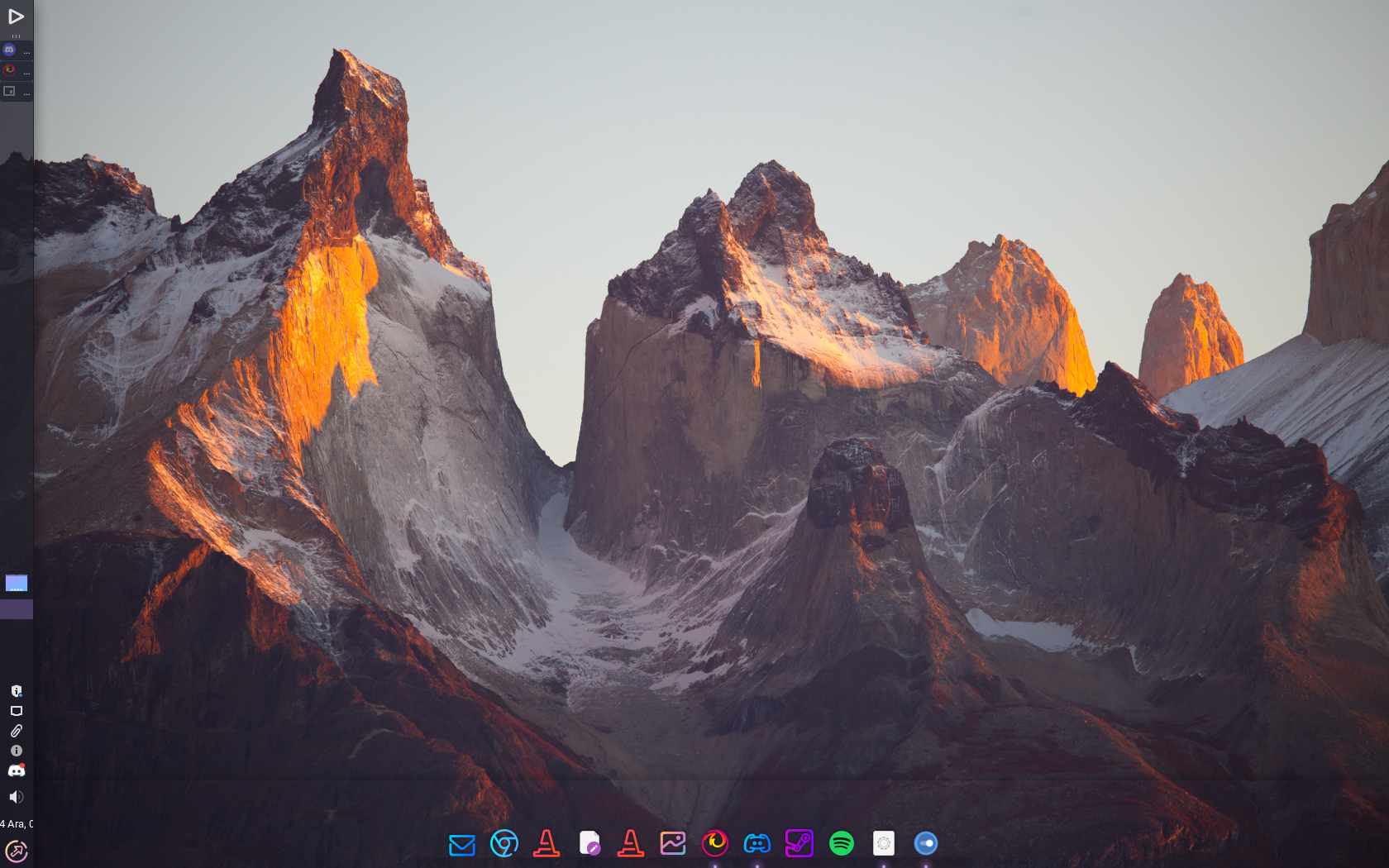The height and width of the screenshot is (868, 1389).
Task: Open the application launcher triangle icon
Action: point(16,17)
